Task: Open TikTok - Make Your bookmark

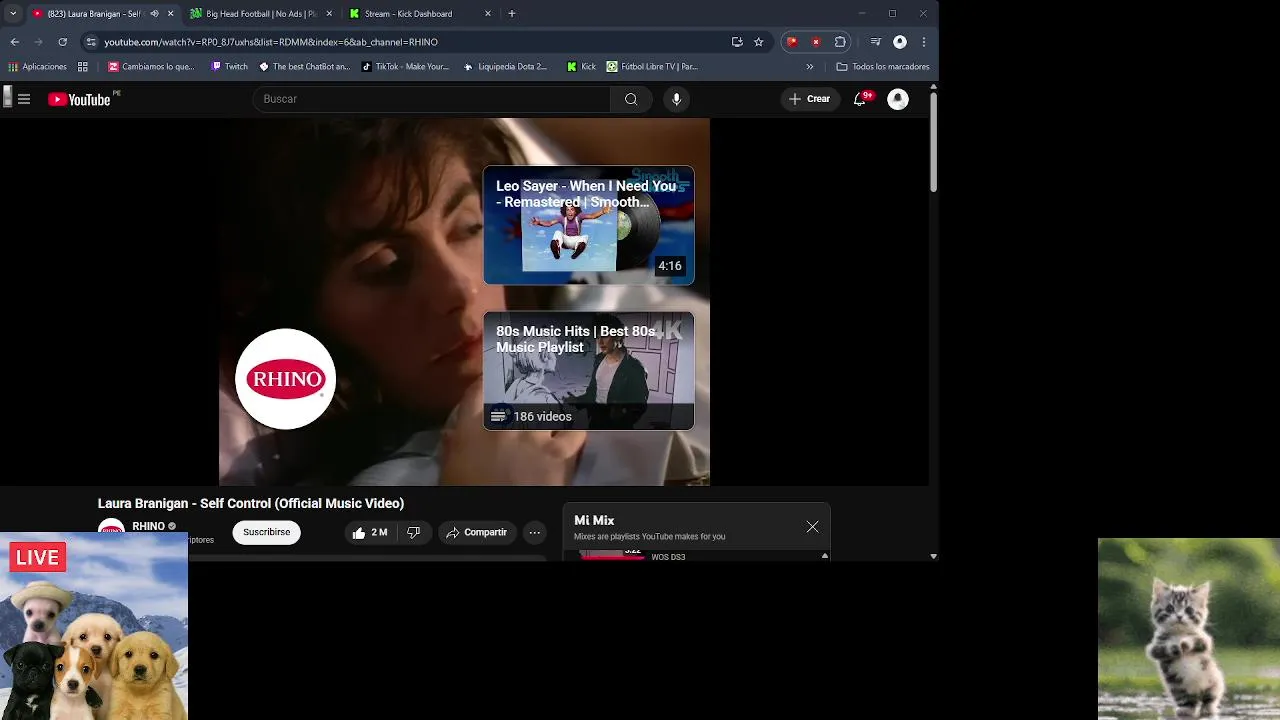Action: pos(406,67)
